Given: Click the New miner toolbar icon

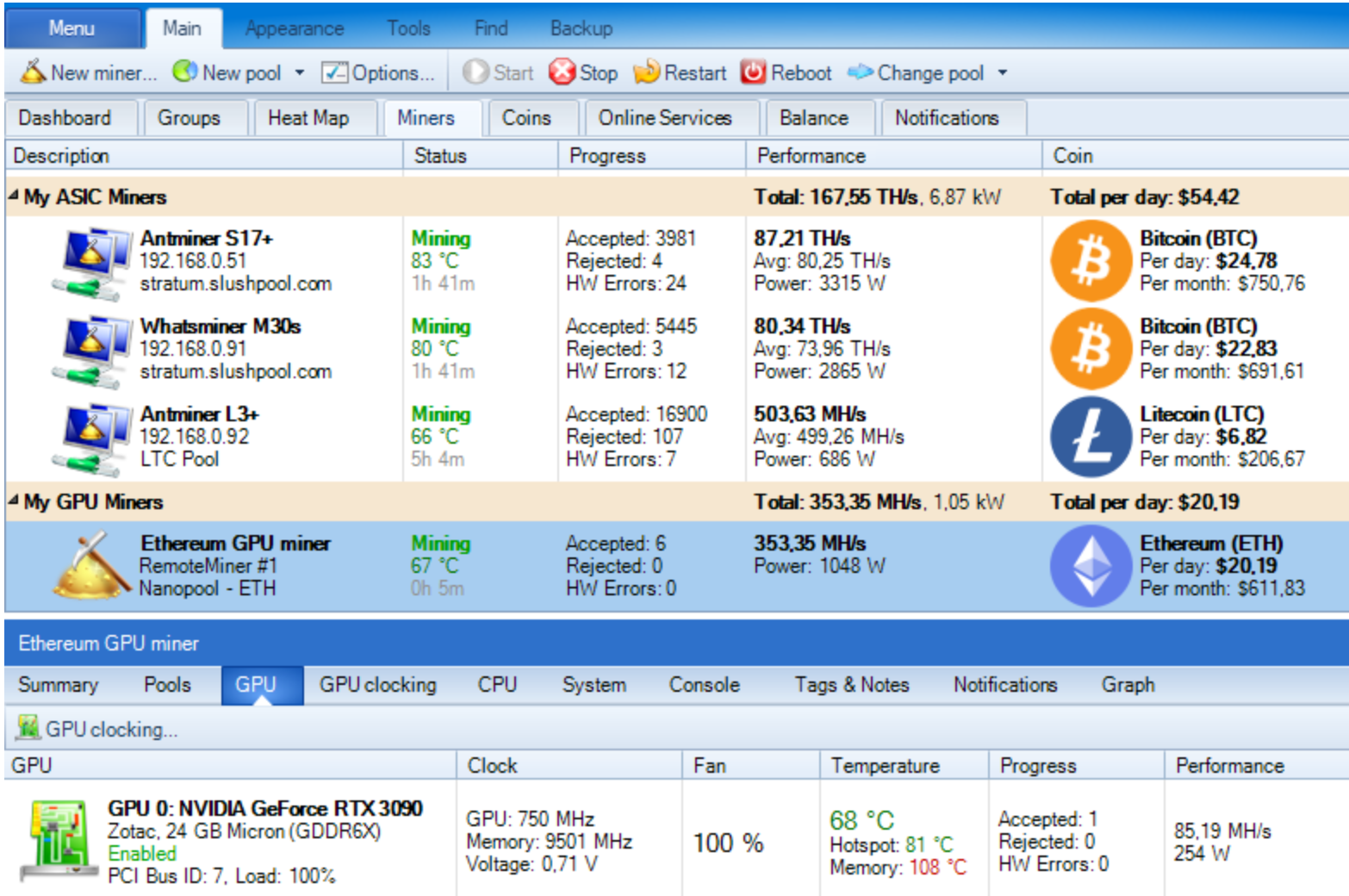Looking at the screenshot, I should pyautogui.click(x=33, y=72).
